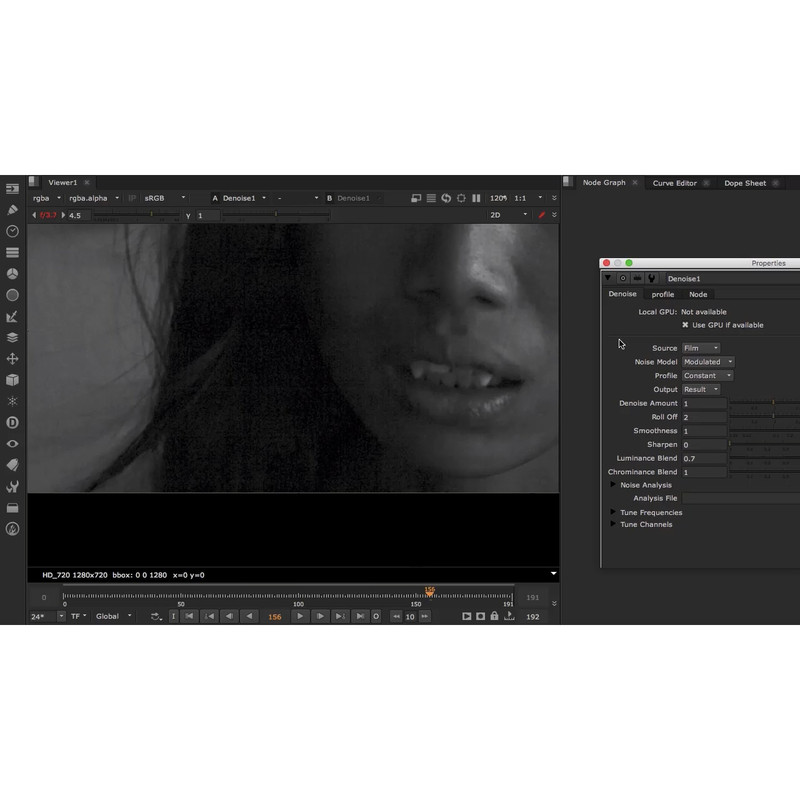Click the Denoise Amount slider
The width and height of the screenshot is (800, 800).
765,403
